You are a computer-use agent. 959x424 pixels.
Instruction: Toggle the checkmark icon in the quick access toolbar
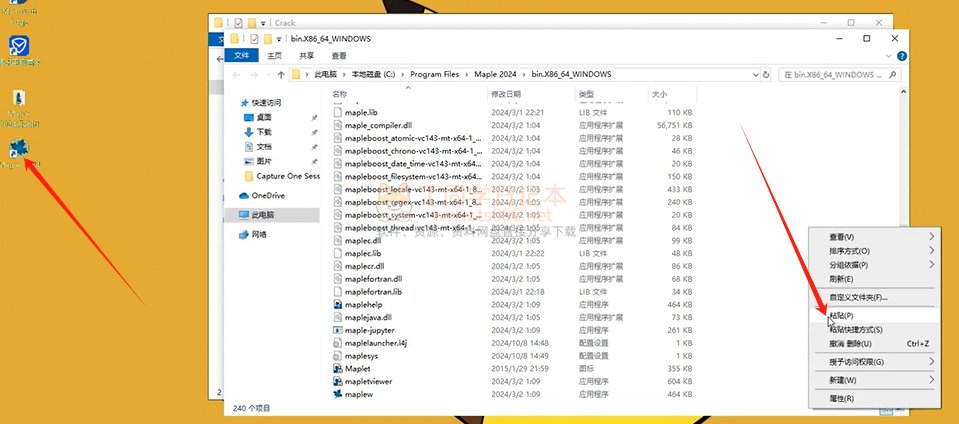tap(255, 38)
